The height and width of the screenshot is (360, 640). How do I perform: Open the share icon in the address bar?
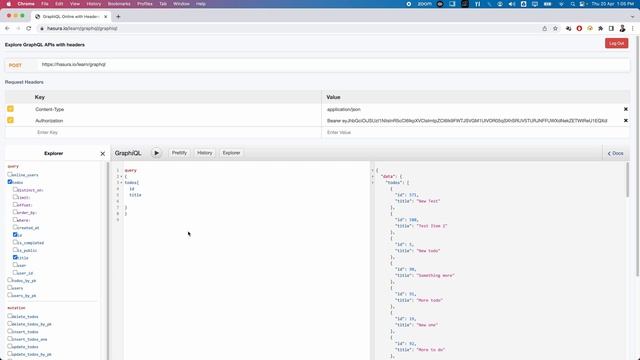point(544,29)
